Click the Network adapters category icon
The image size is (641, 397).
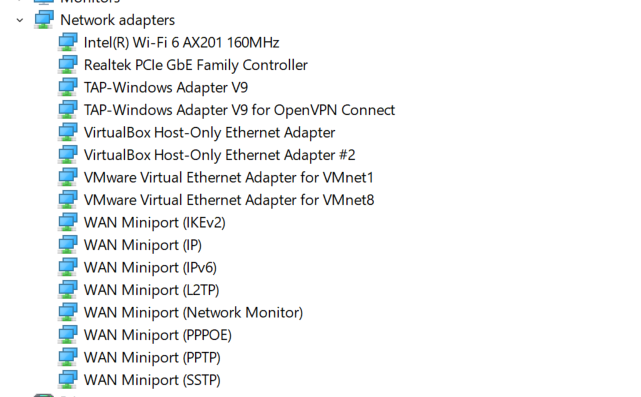pos(44,20)
